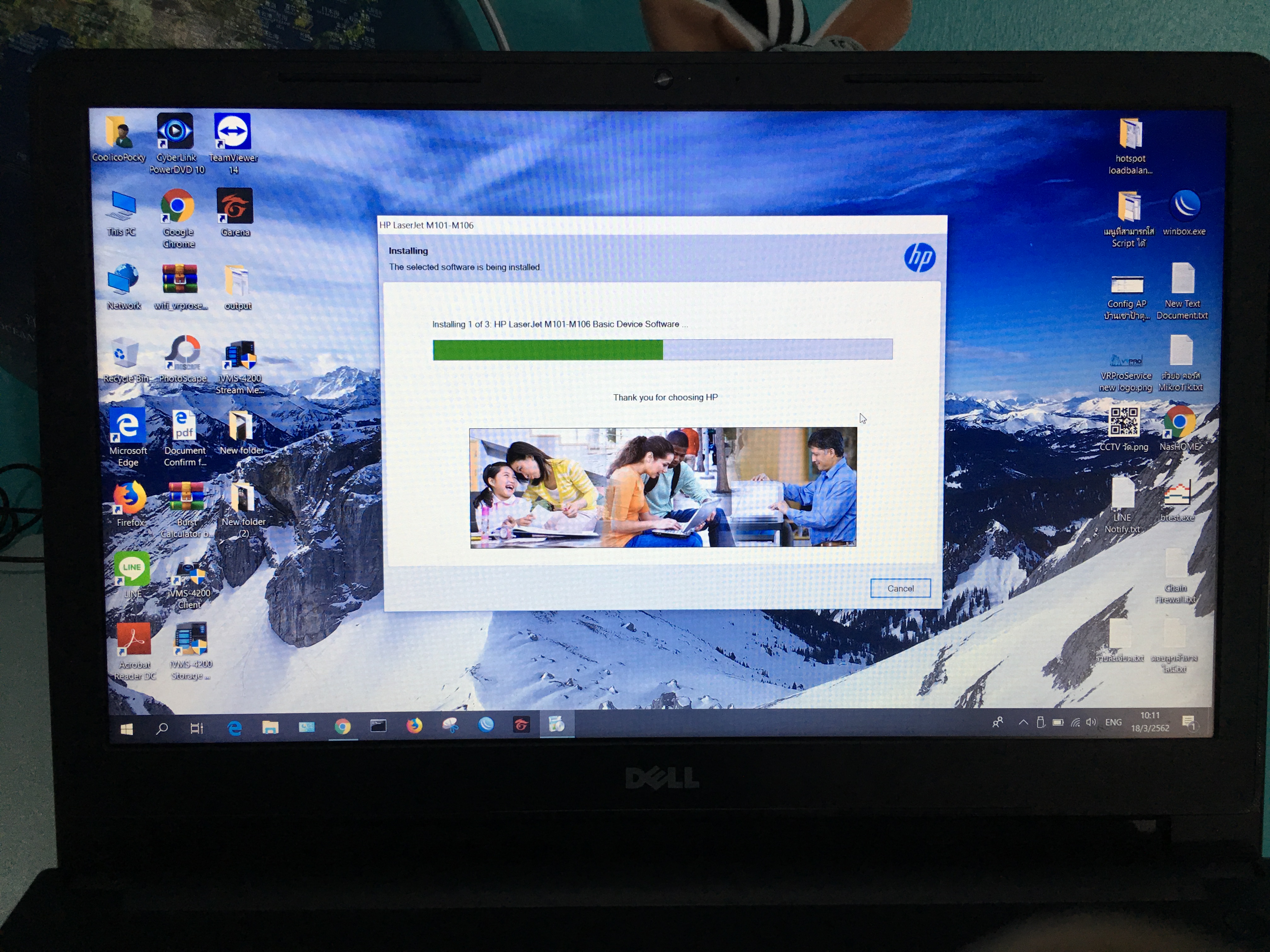The image size is (1270, 952).
Task: Open File Explorer from taskbar
Action: pos(270,727)
